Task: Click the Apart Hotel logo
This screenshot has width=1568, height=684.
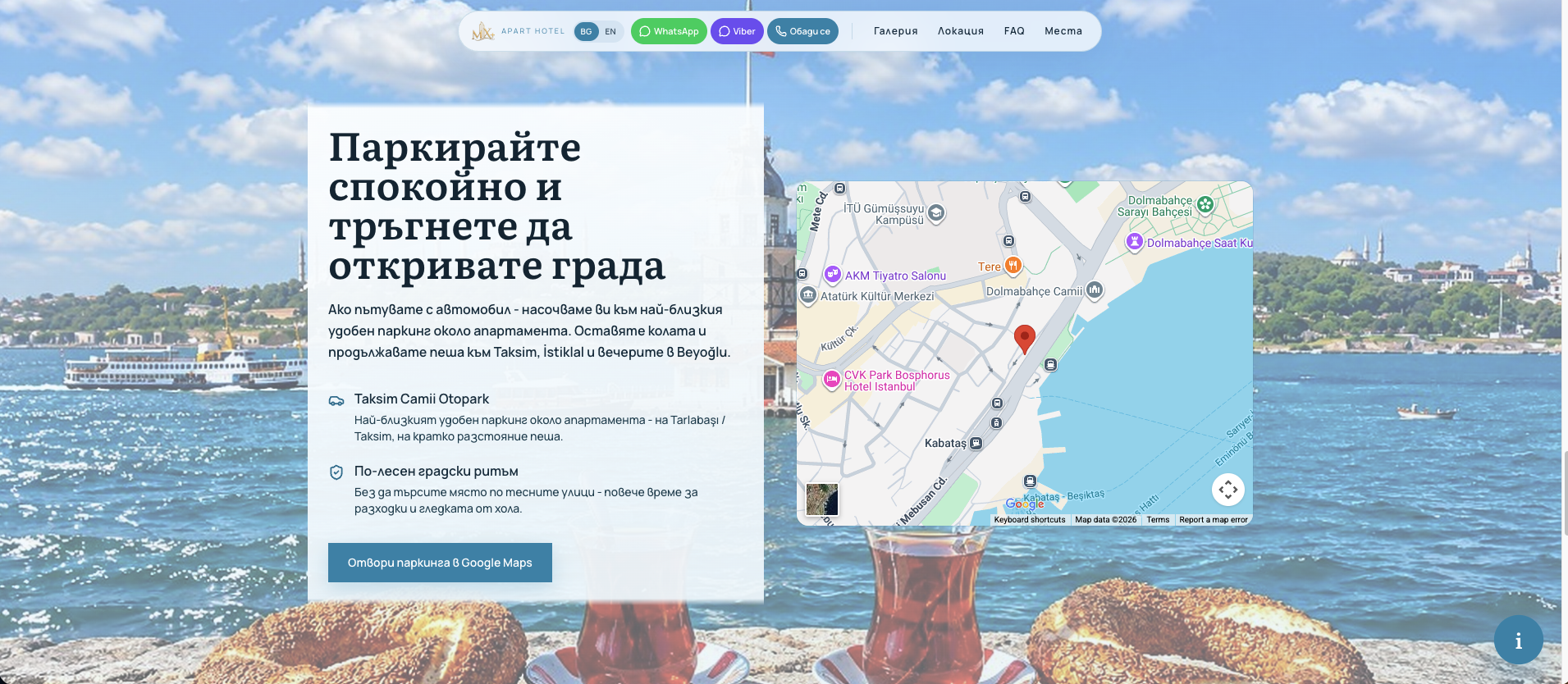Action: pos(518,31)
